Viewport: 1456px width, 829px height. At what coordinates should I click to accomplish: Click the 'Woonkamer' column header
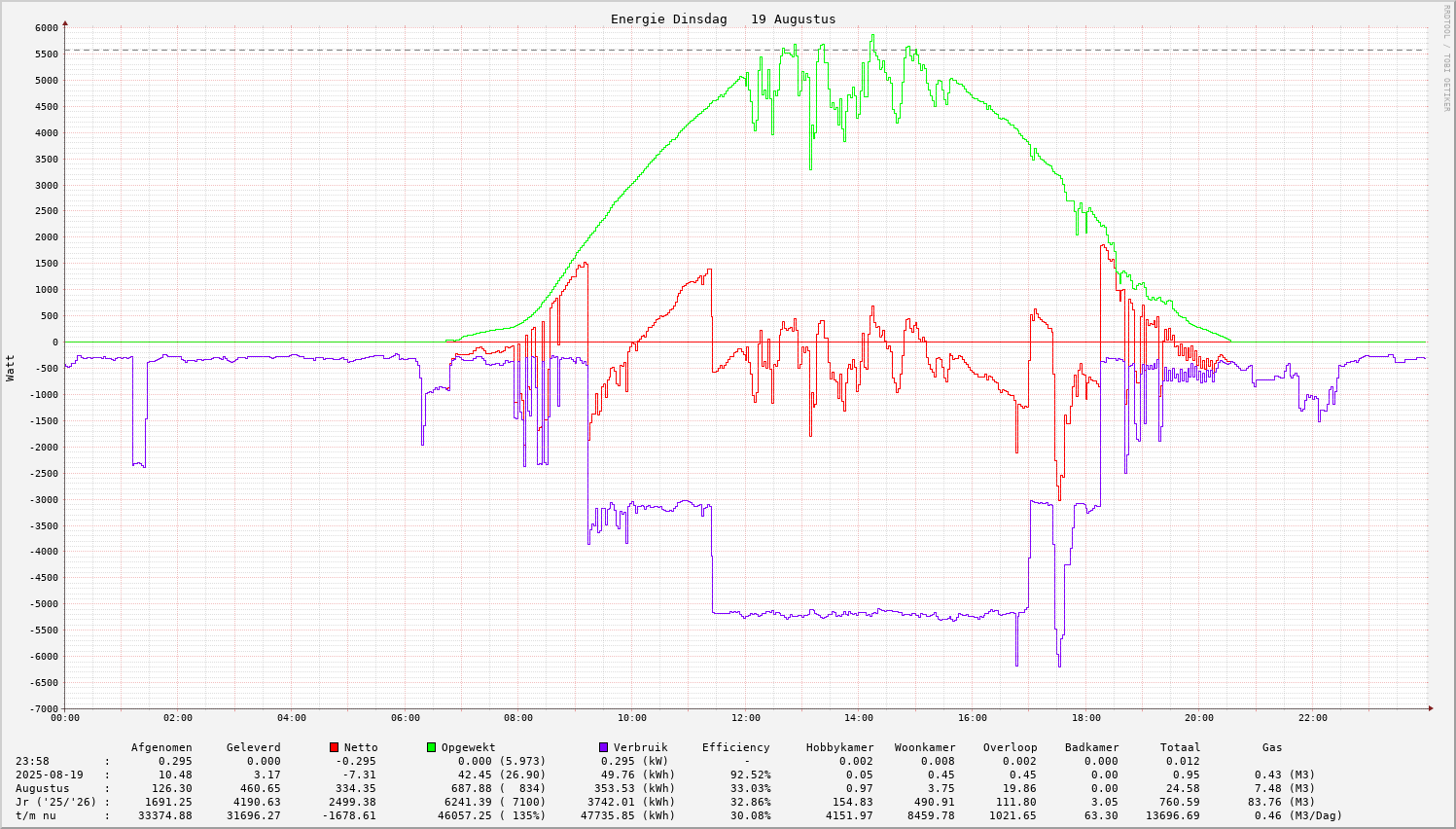tap(925, 747)
